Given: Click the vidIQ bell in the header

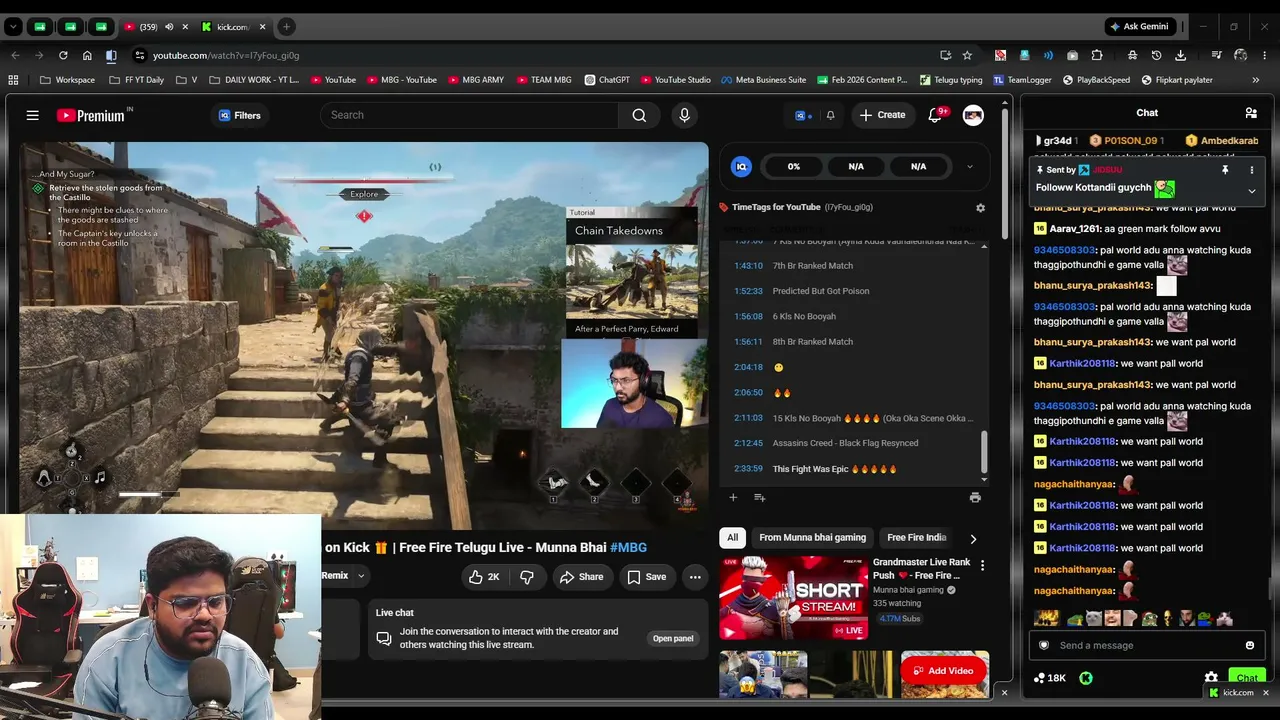Looking at the screenshot, I should point(830,115).
